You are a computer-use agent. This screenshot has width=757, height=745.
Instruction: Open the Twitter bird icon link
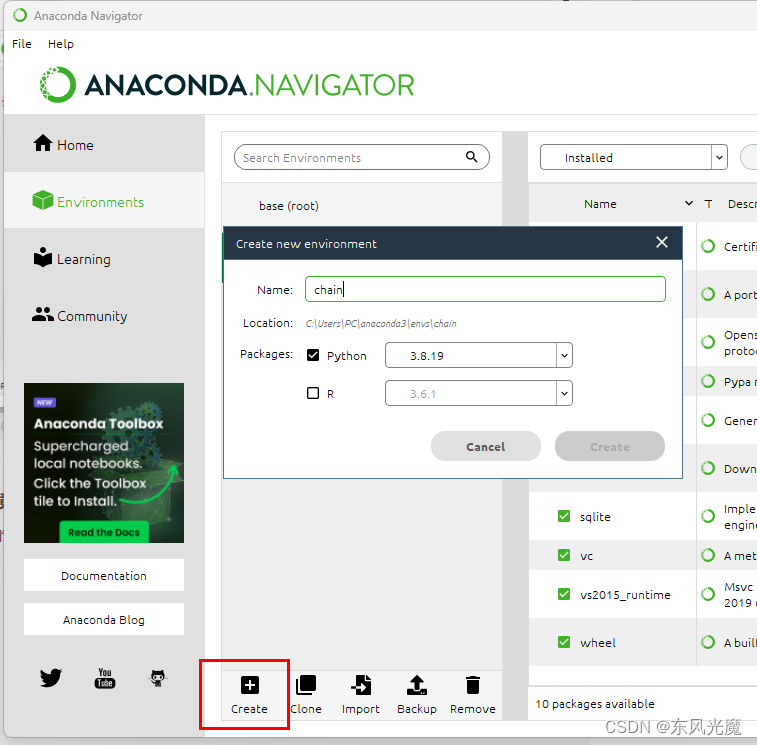51,677
